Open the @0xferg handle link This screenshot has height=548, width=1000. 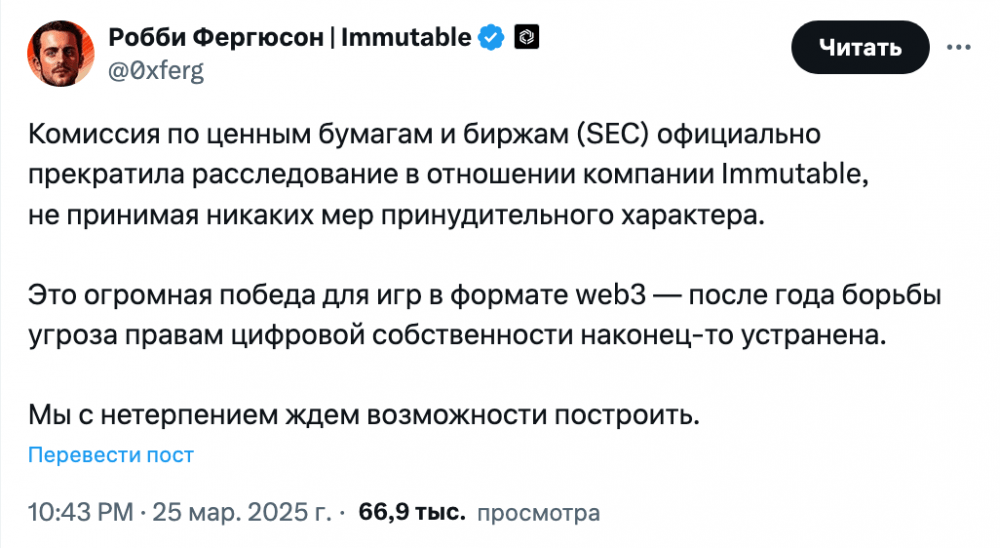[156, 71]
